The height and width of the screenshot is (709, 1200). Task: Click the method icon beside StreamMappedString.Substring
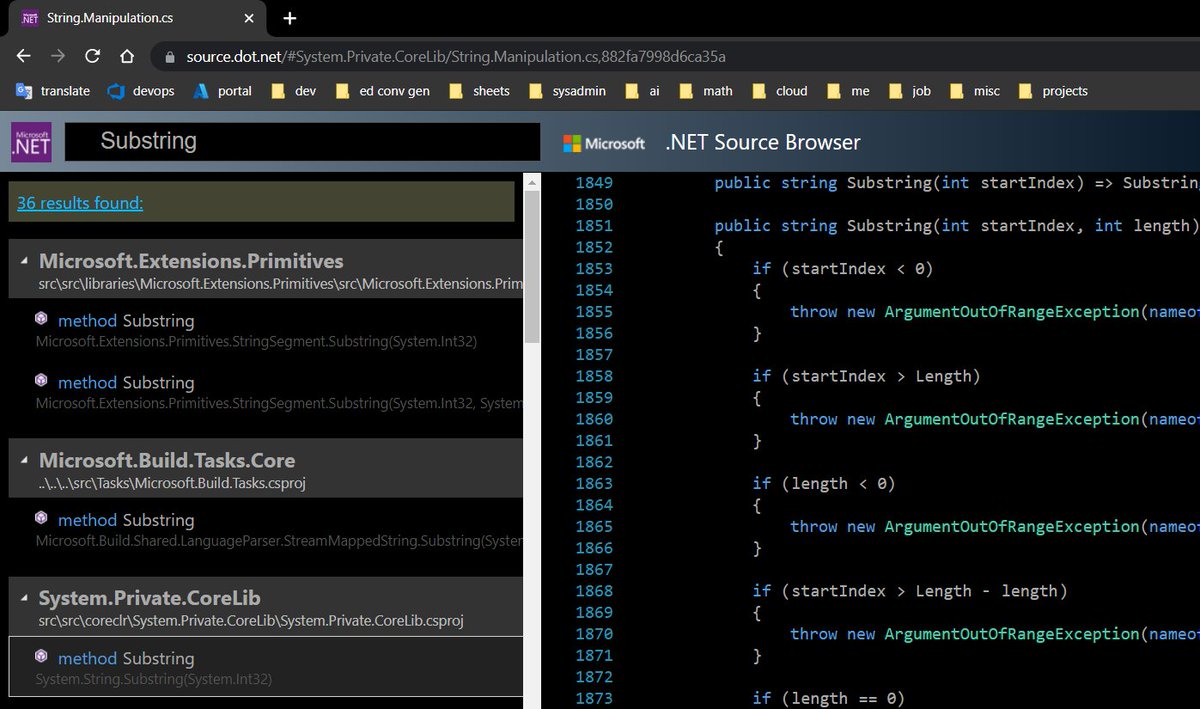click(x=41, y=518)
